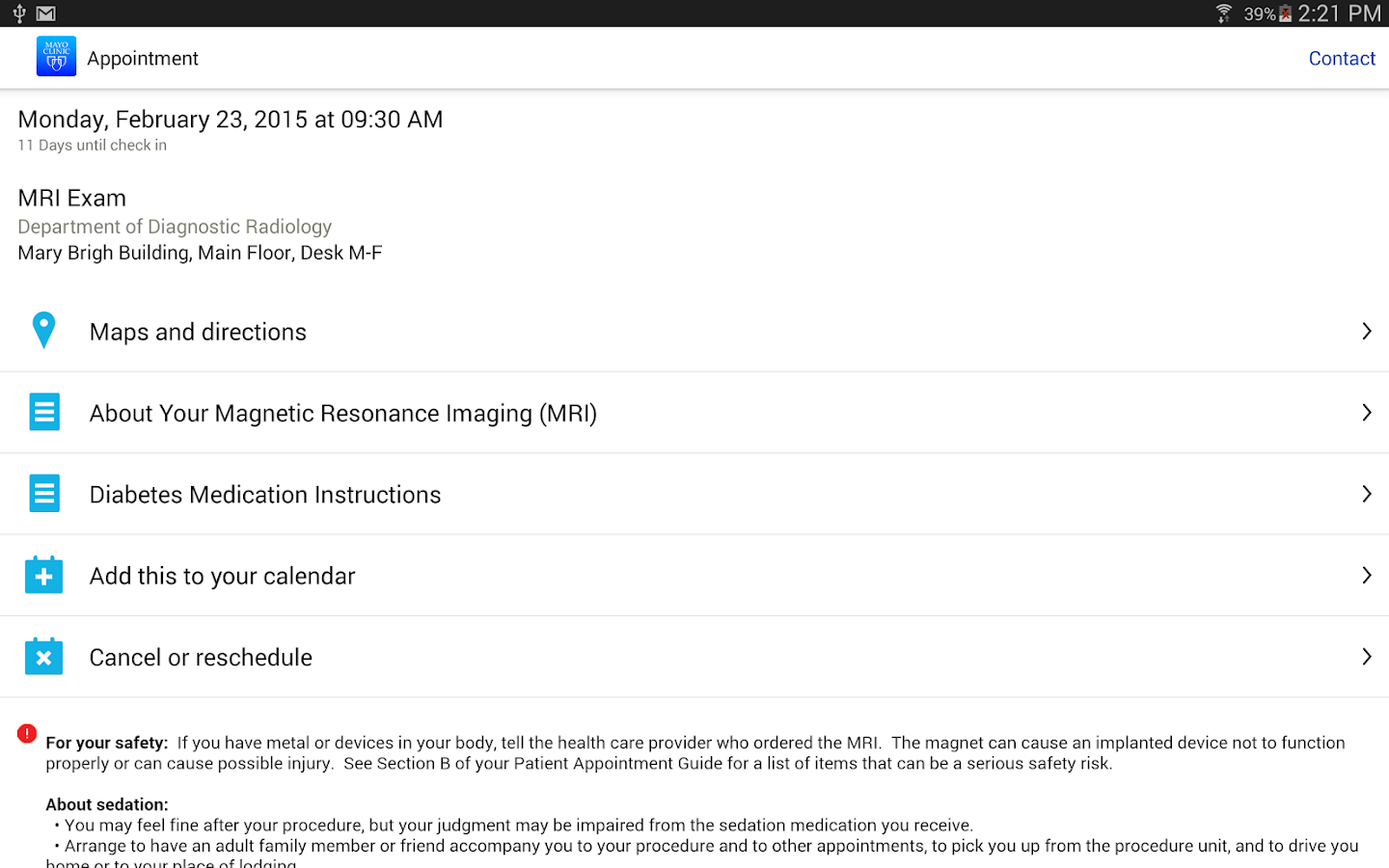Click the calendar plus icon

click(44, 575)
